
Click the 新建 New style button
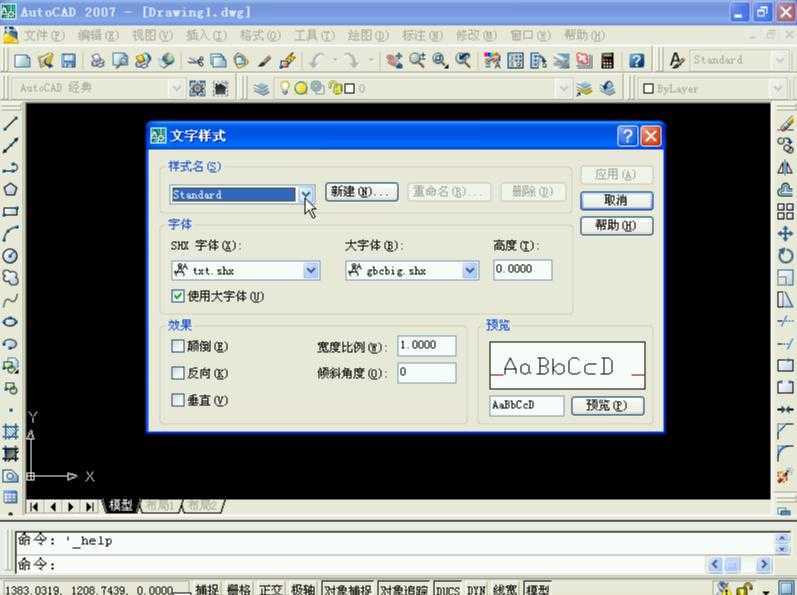pos(362,192)
